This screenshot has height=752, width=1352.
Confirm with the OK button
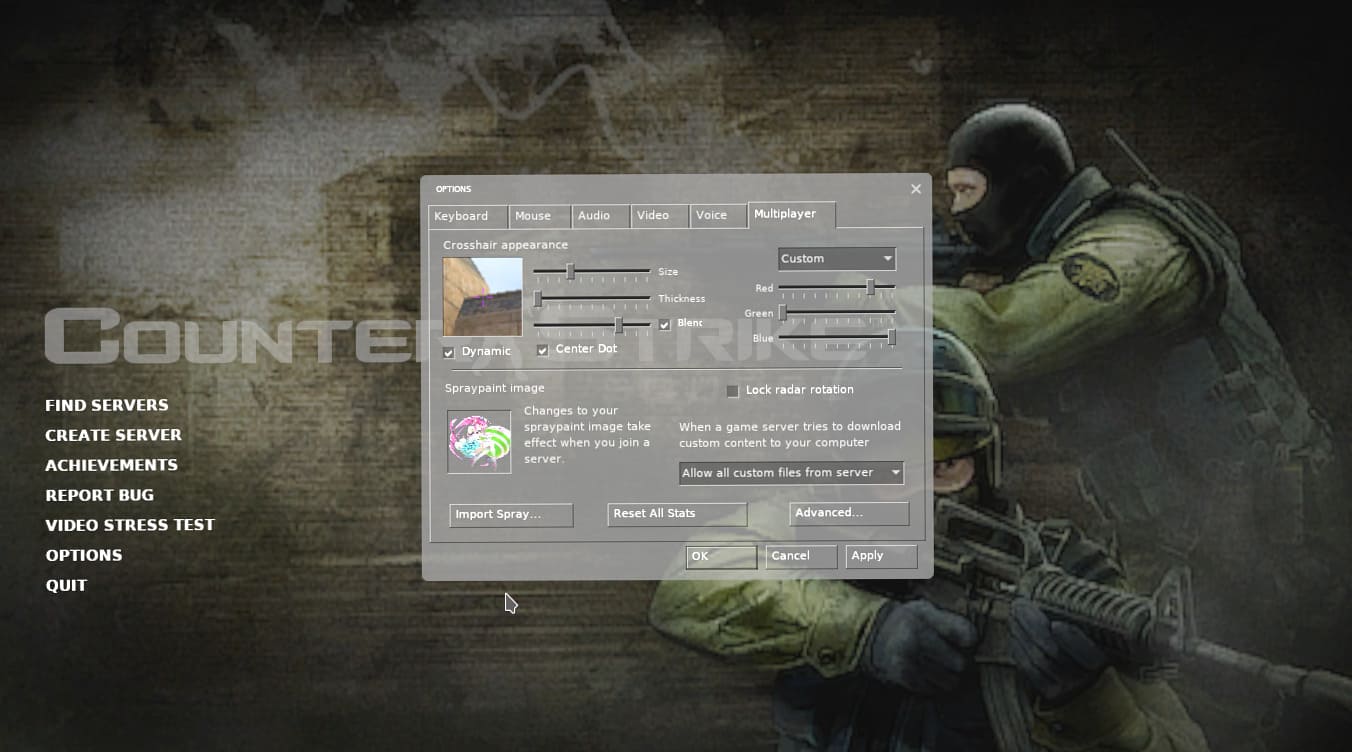point(721,557)
